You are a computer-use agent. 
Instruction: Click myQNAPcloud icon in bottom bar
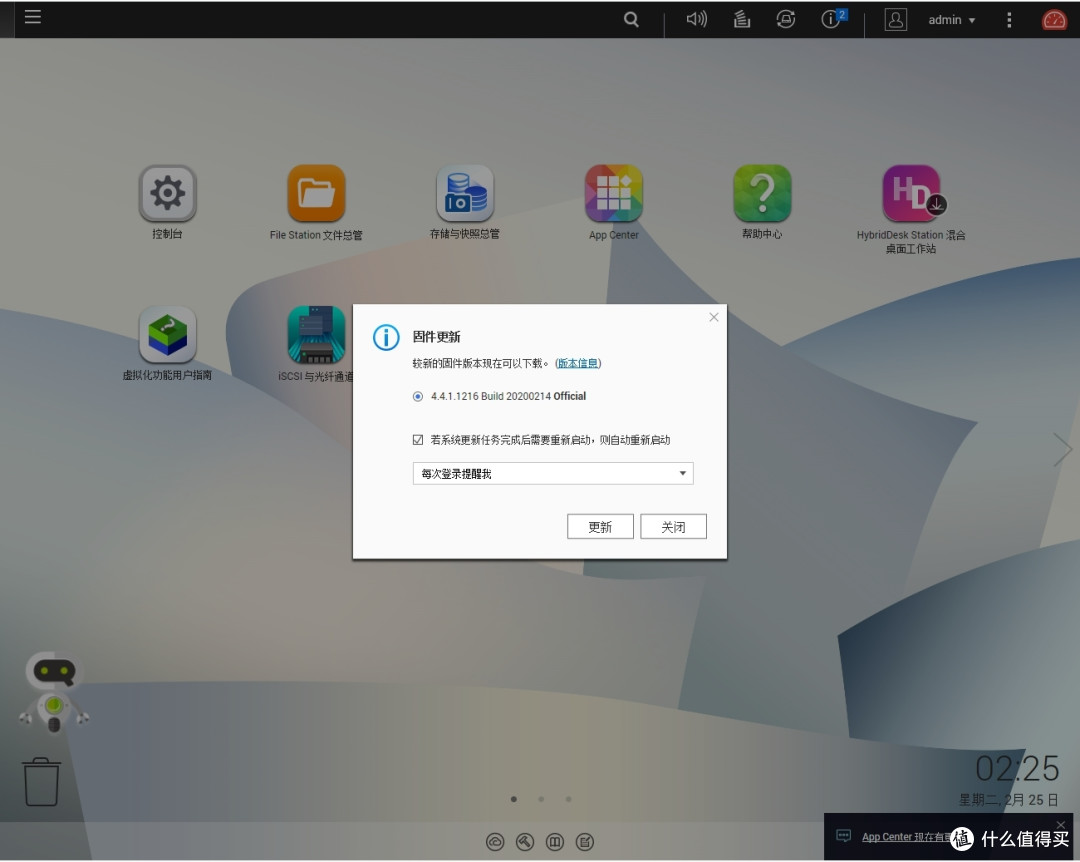[495, 842]
